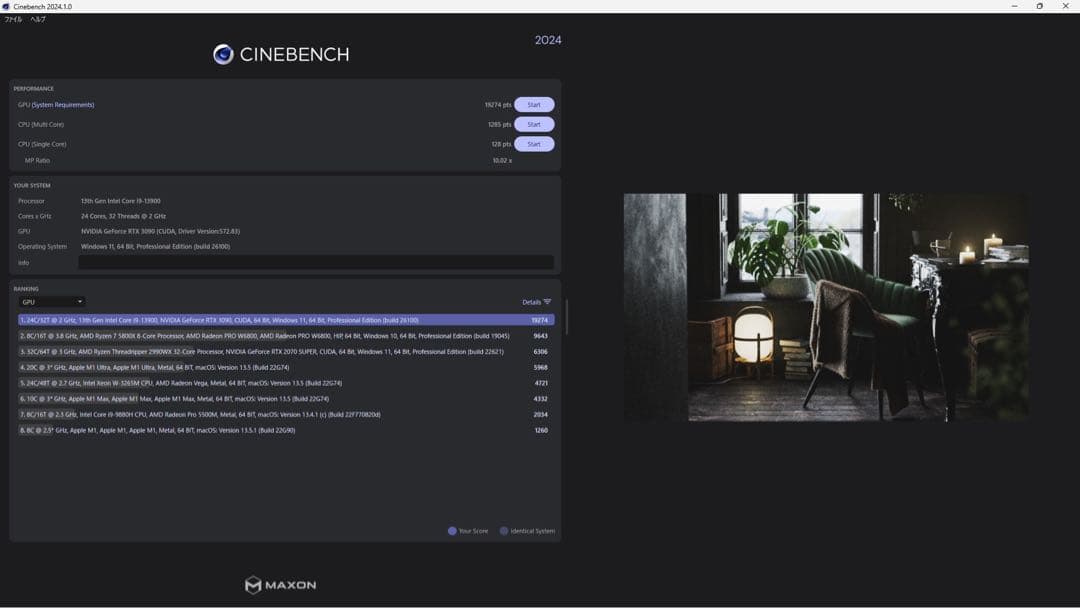Click the Your Score legend dot
The width and height of the screenshot is (1080, 608).
tap(452, 531)
